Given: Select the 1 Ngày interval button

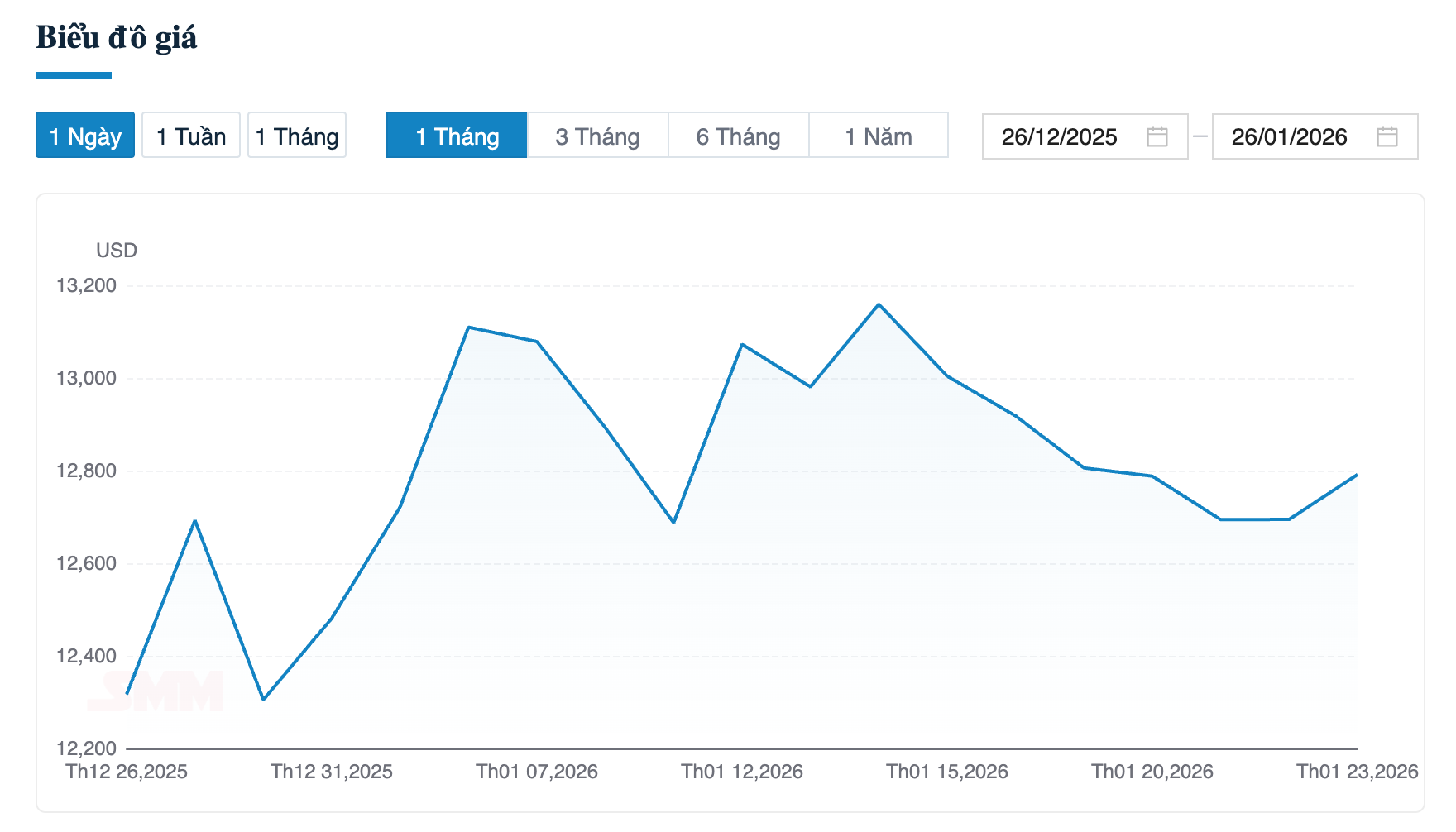Looking at the screenshot, I should tap(85, 136).
